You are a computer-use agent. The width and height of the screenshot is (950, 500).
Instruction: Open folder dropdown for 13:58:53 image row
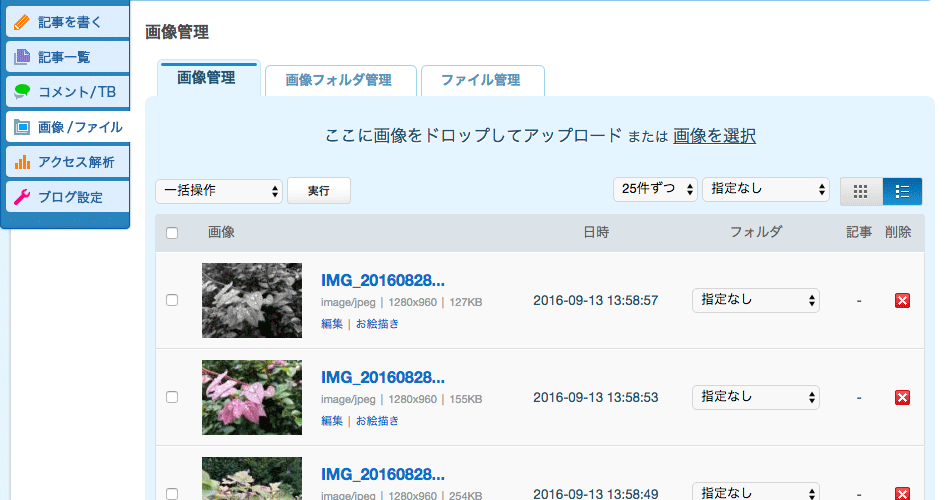point(756,397)
